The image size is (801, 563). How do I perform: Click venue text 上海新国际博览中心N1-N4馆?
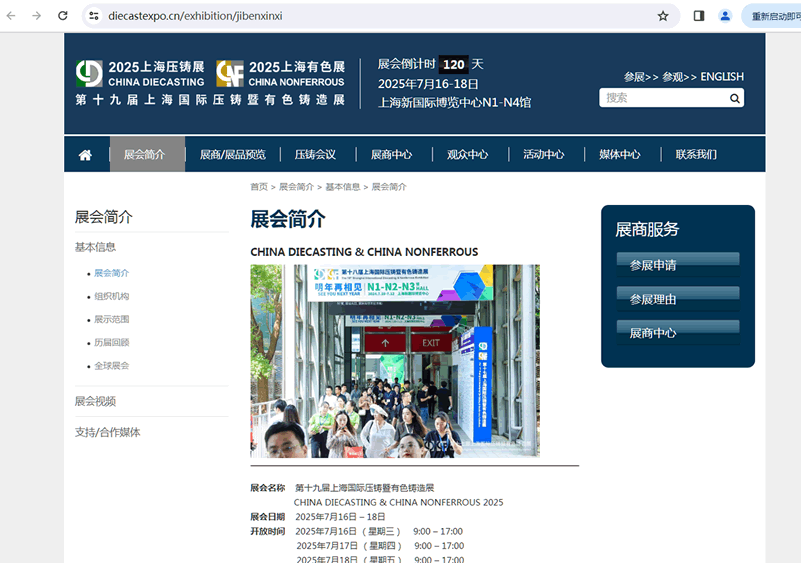click(x=455, y=103)
